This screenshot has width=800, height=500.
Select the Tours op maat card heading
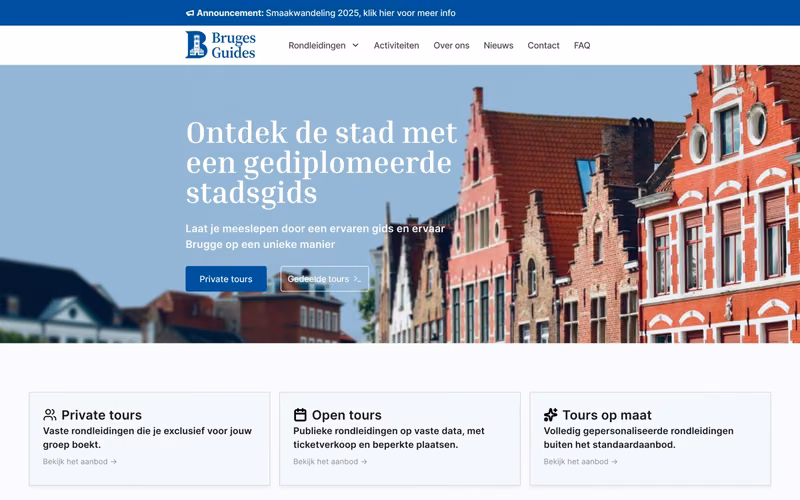point(607,415)
